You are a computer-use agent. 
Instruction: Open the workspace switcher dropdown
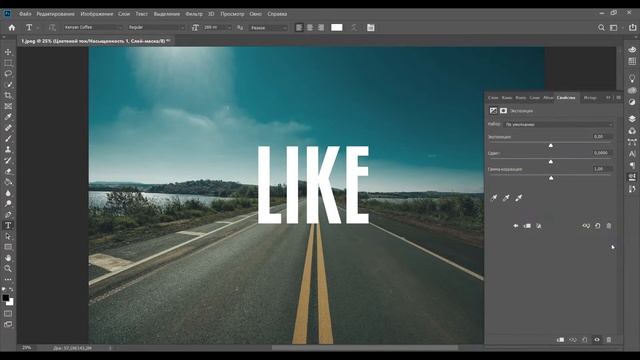[x=616, y=28]
